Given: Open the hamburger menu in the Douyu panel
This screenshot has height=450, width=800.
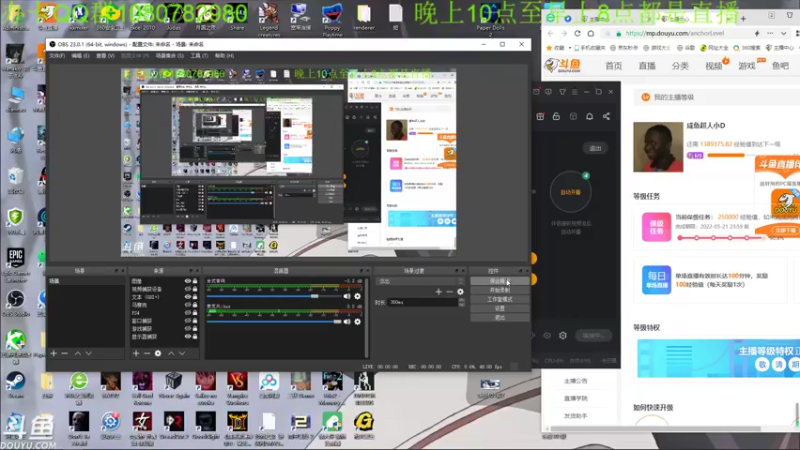Looking at the screenshot, I should coord(574,92).
